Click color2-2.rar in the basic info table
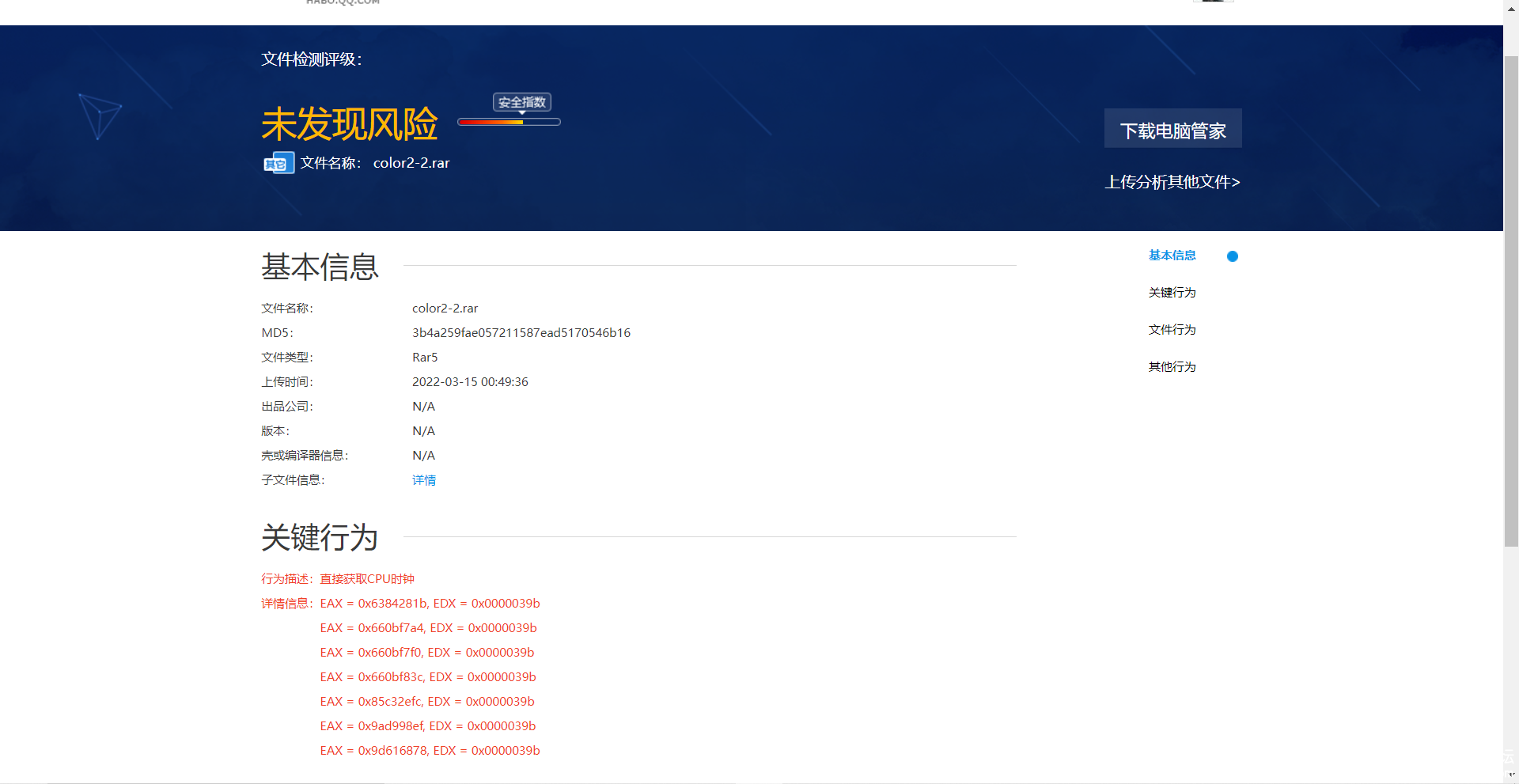 click(x=445, y=309)
